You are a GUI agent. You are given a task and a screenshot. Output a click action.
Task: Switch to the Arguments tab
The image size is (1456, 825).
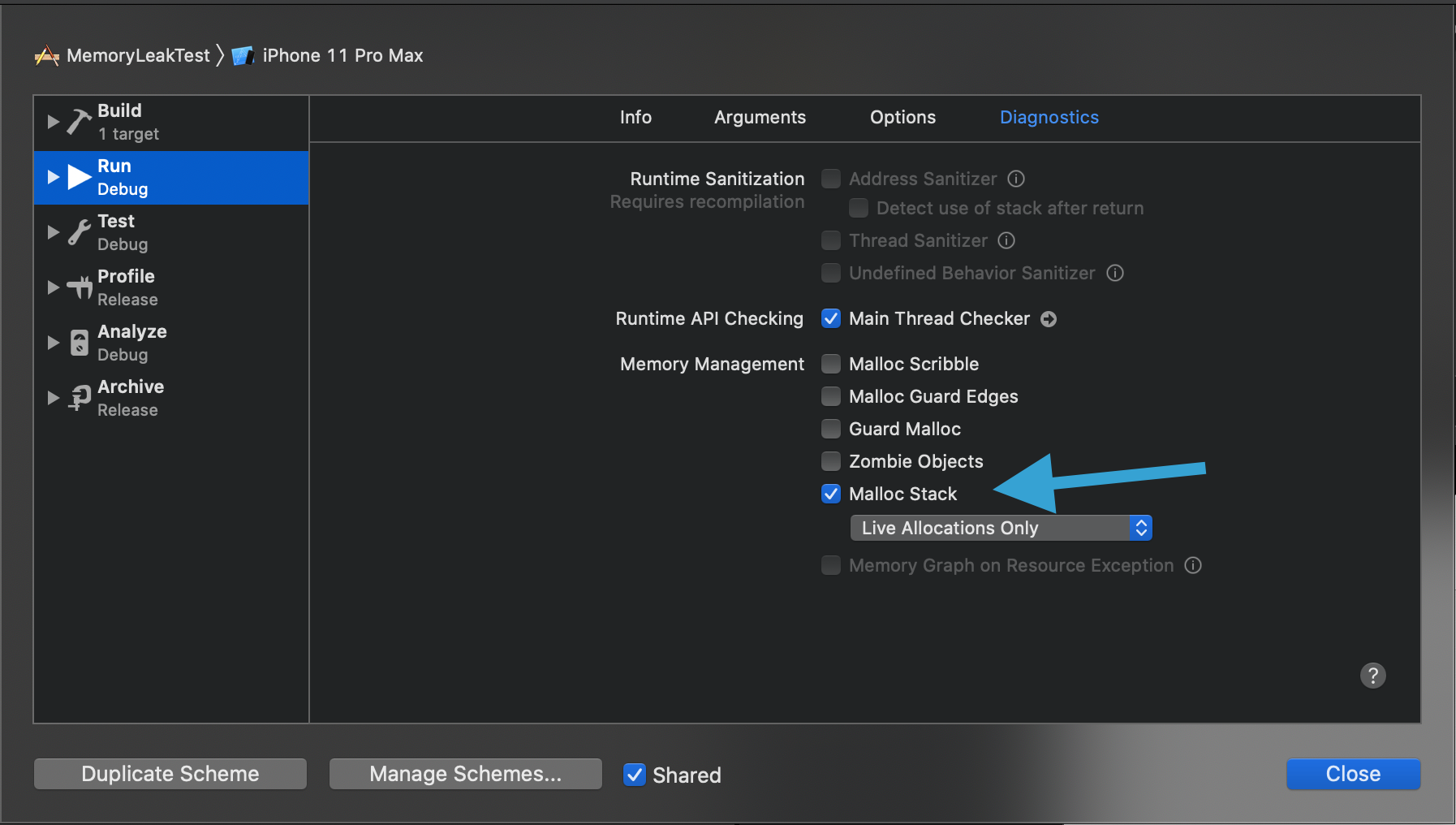[760, 118]
